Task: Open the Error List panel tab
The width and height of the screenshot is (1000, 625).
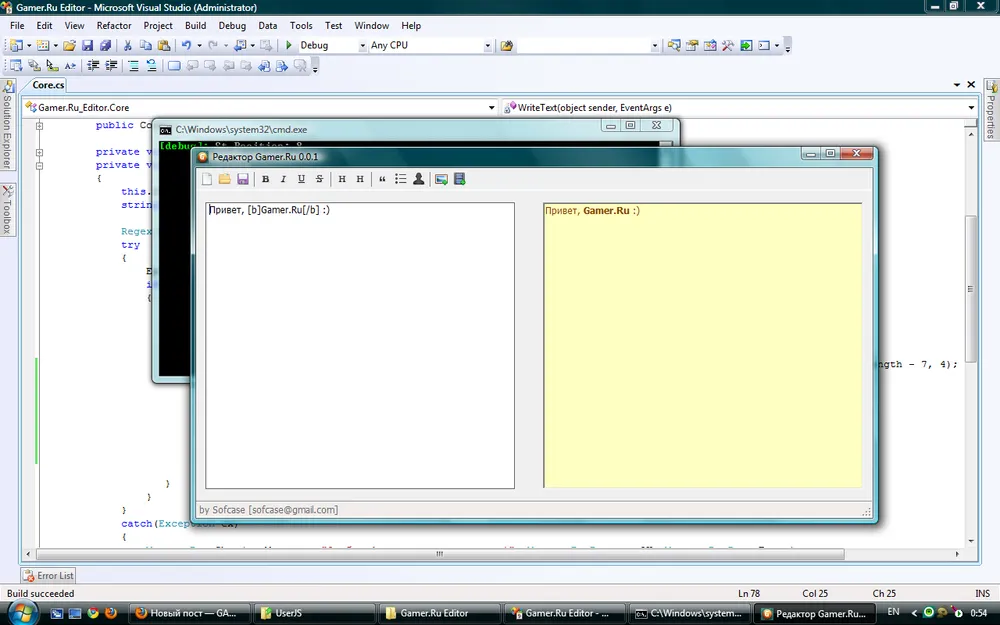Action: pos(48,576)
